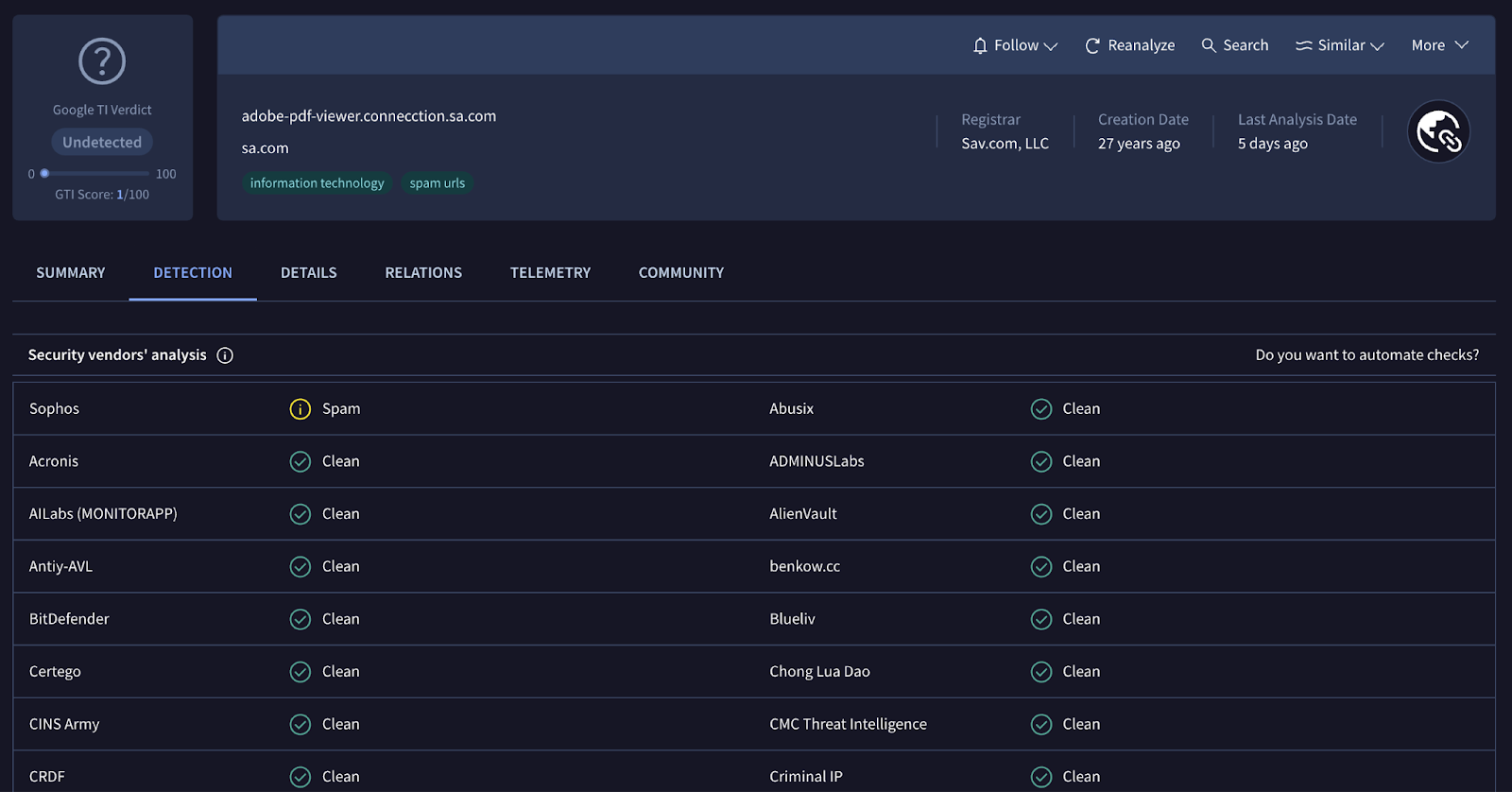Switch to the TELEMETRY tab
The height and width of the screenshot is (792, 1512).
[x=550, y=273]
